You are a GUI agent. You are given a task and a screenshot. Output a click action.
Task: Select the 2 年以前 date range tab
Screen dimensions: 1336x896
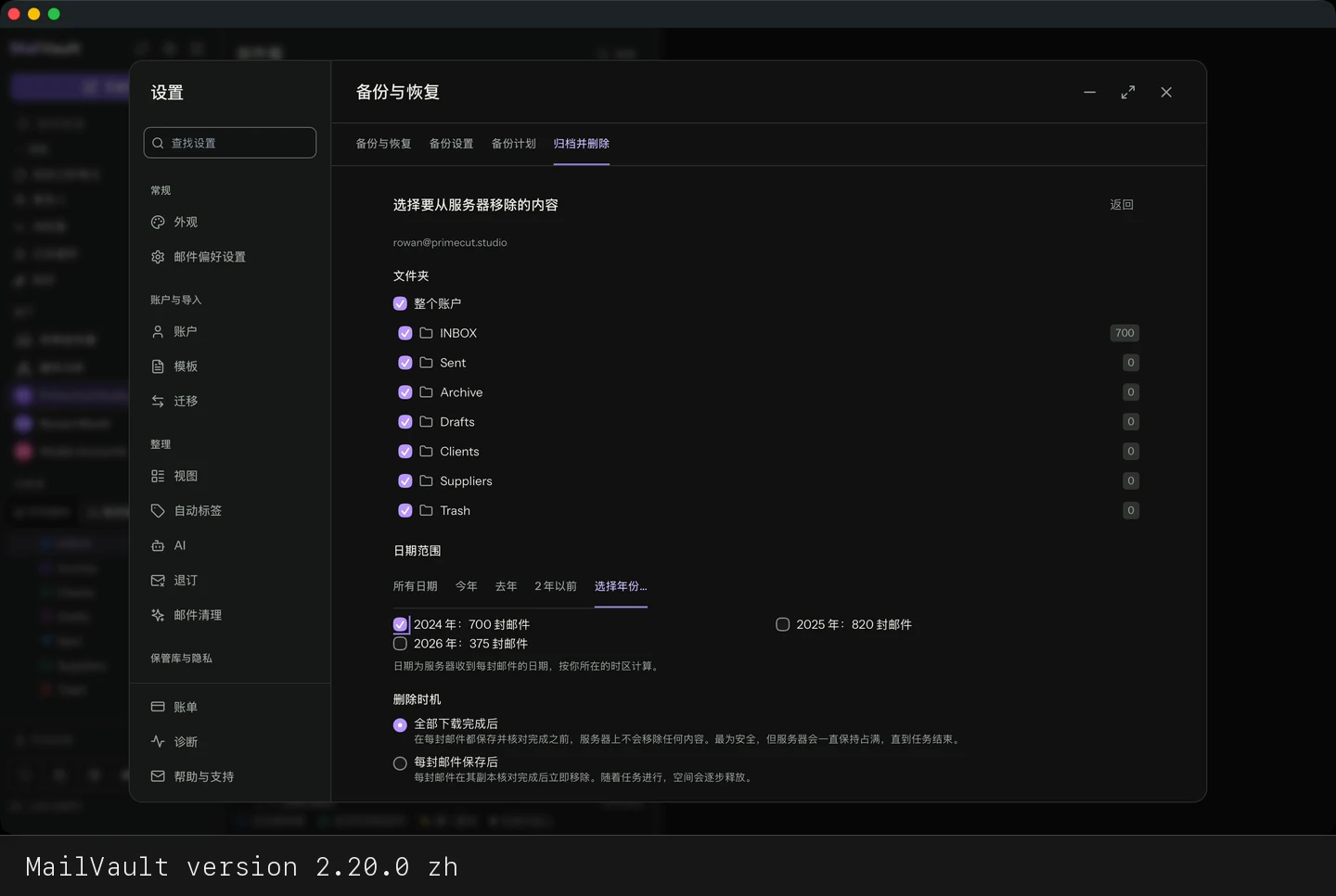tap(556, 586)
